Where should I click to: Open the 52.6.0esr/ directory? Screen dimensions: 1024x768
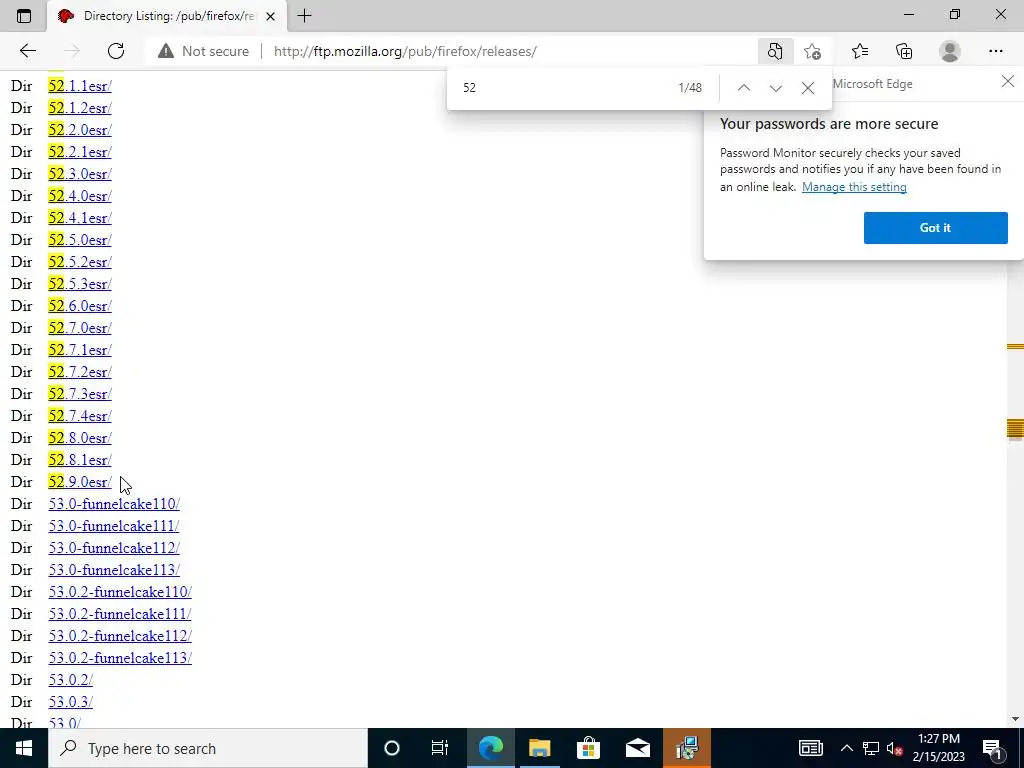click(80, 306)
